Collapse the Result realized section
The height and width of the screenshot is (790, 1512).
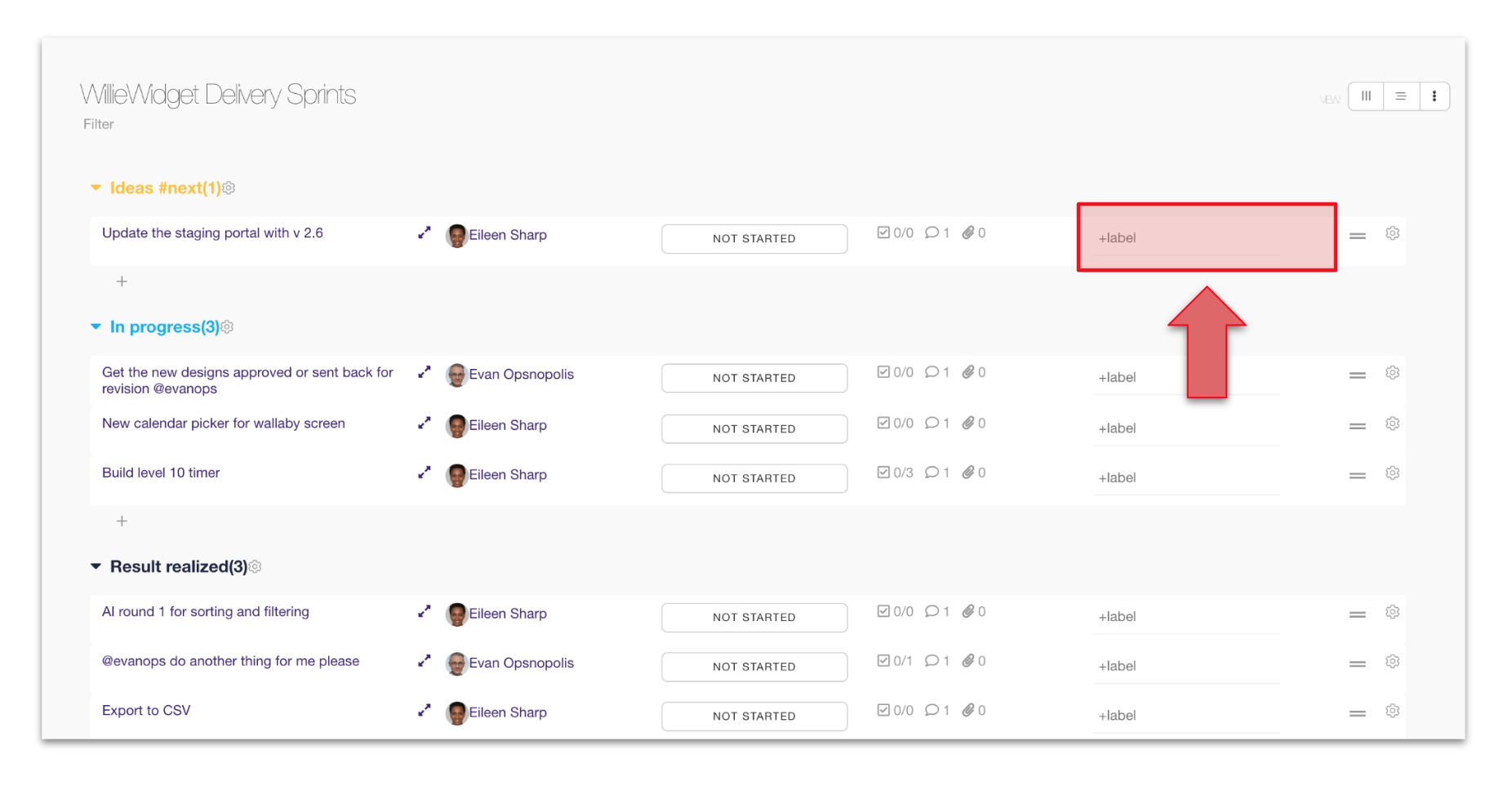[x=96, y=566]
